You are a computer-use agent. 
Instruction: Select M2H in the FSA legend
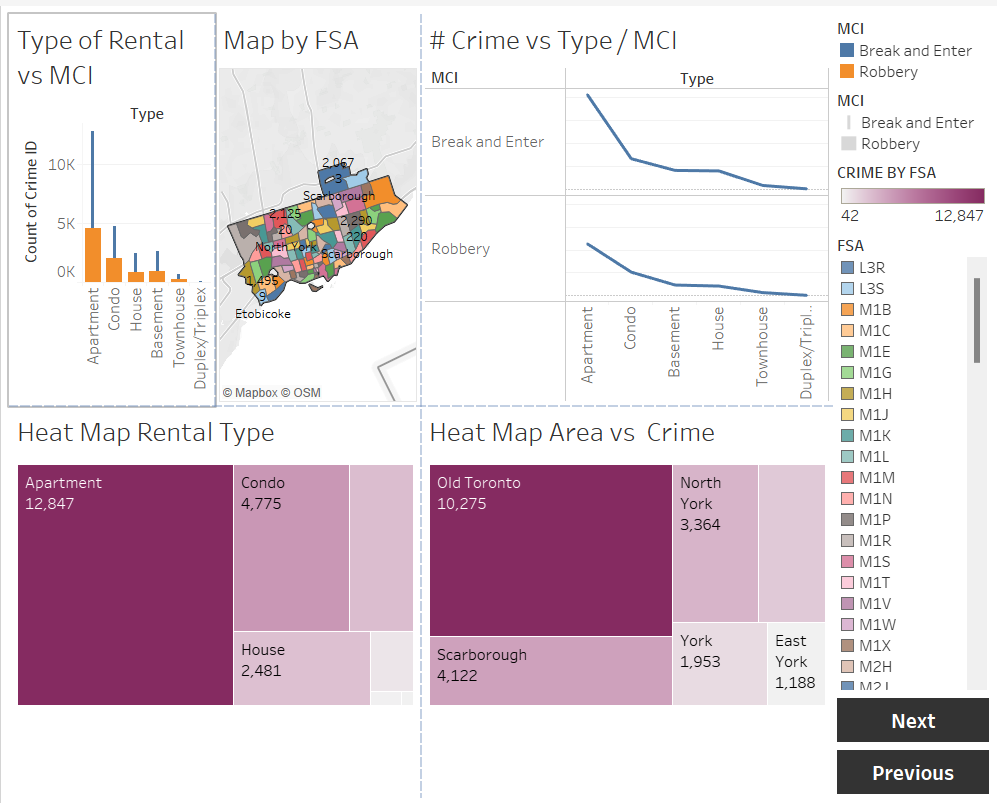click(847, 666)
